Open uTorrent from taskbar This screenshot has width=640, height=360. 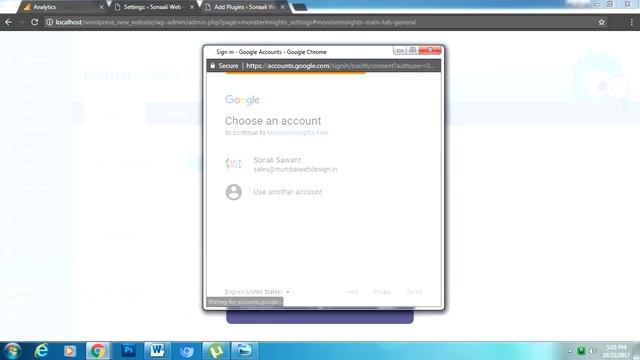click(216, 351)
